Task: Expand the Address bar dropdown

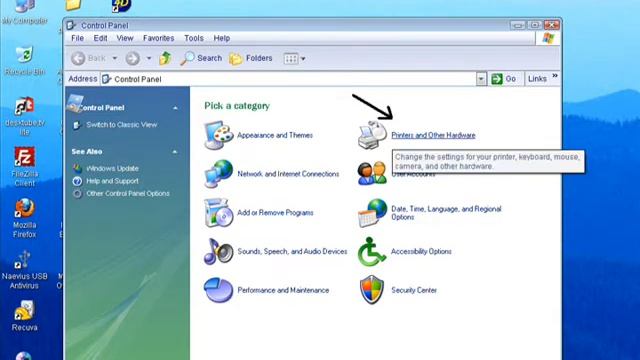Action: click(x=481, y=79)
